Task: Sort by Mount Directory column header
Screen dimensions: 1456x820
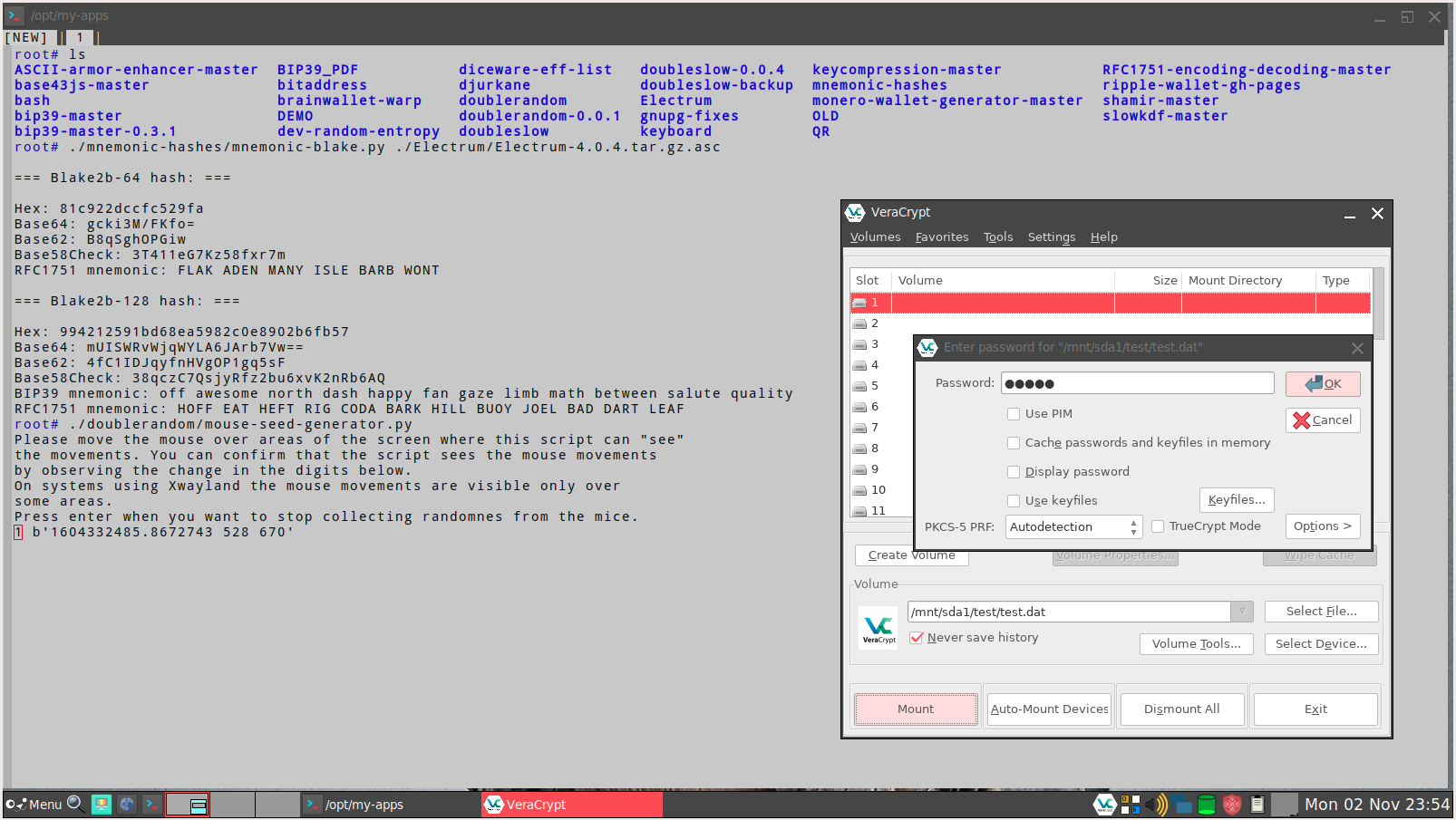Action: tap(1247, 281)
